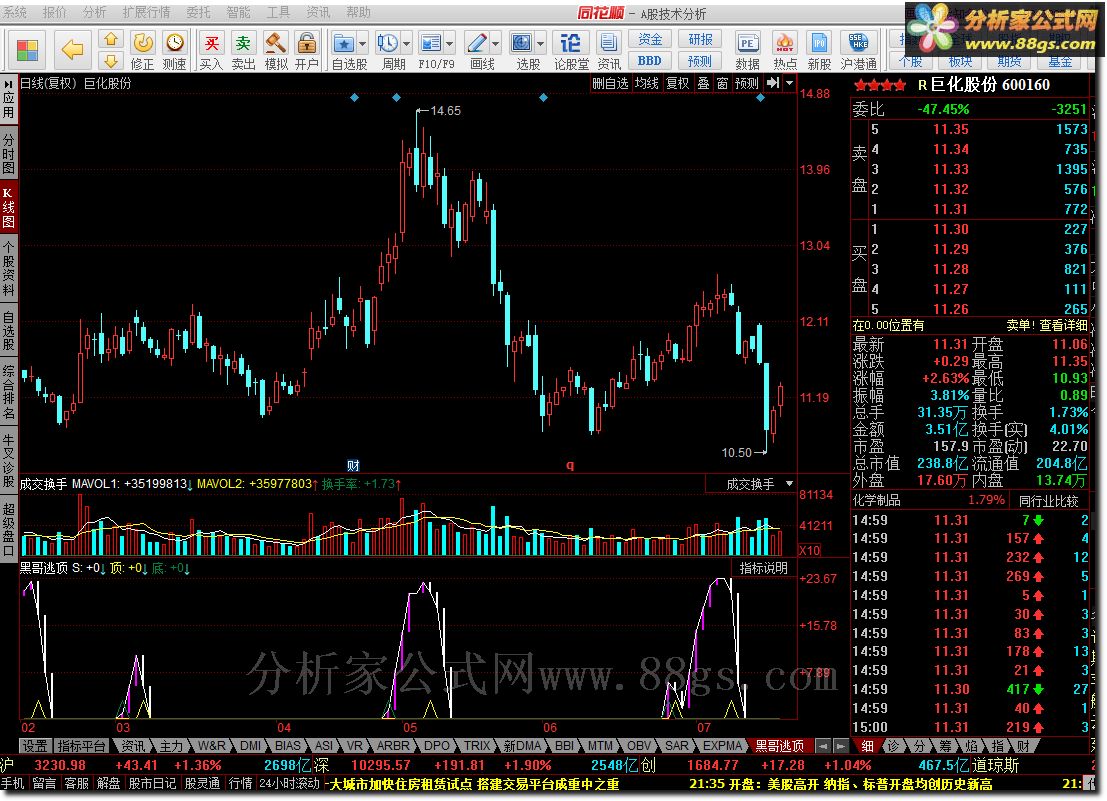This screenshot has width=1107, height=801.
Task: Toggle 预测 forecast in chart header
Action: (746, 83)
